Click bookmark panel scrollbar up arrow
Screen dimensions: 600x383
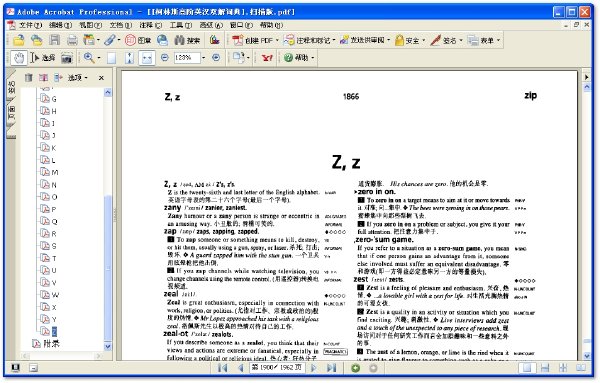click(x=108, y=92)
